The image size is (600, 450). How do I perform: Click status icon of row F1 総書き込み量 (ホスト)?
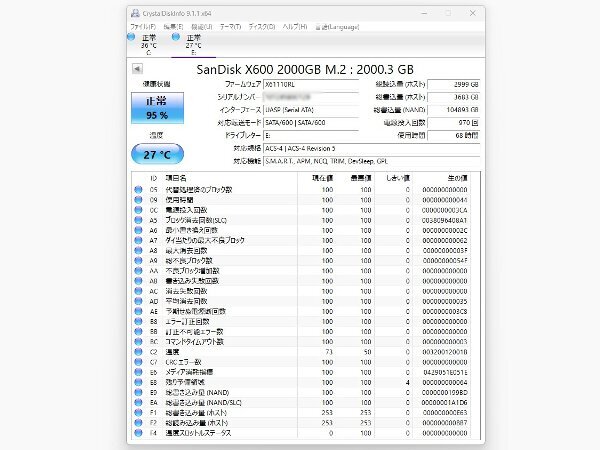coord(138,412)
